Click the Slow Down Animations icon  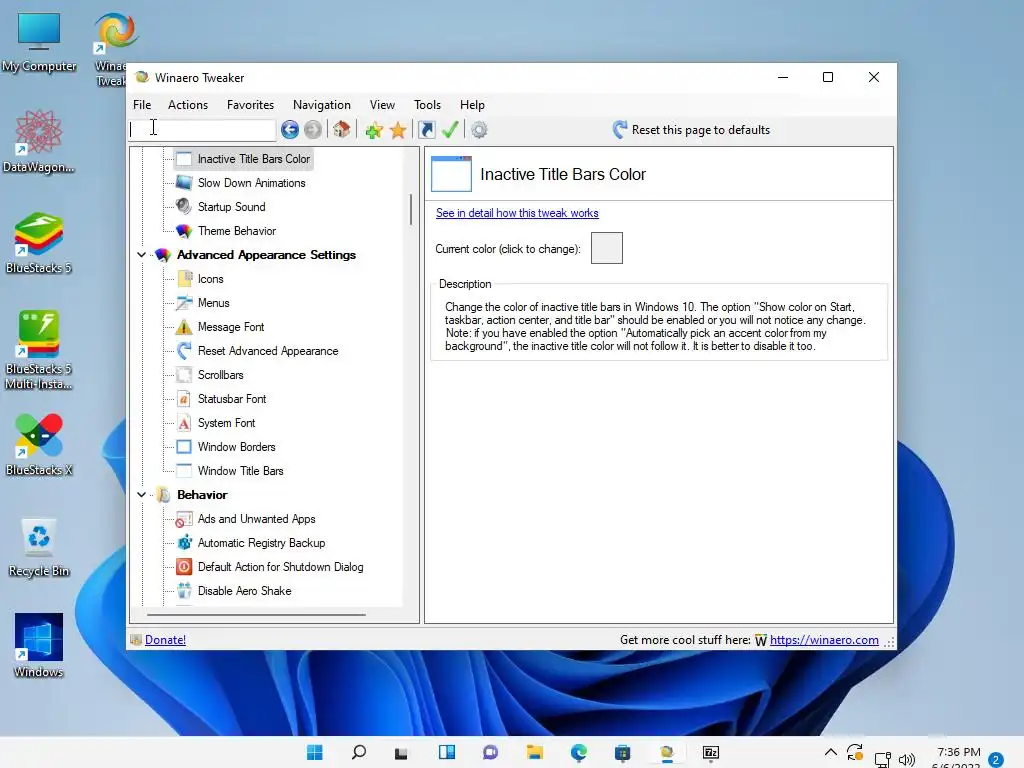[184, 183]
